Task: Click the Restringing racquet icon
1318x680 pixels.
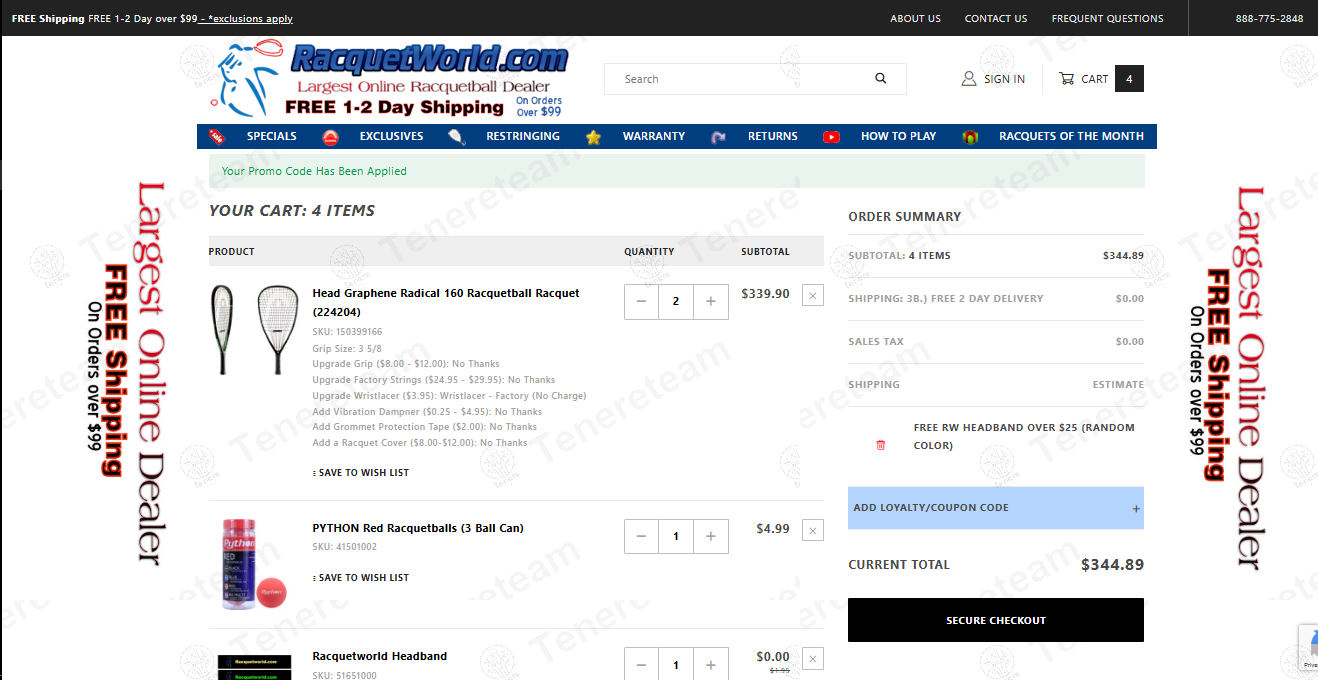Action: coord(457,137)
